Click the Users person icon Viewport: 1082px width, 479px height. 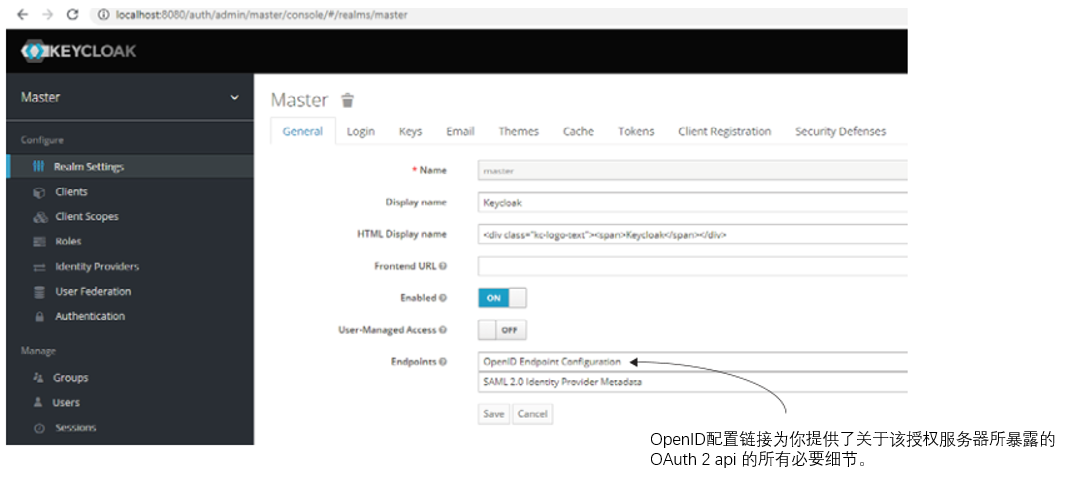pyautogui.click(x=39, y=403)
